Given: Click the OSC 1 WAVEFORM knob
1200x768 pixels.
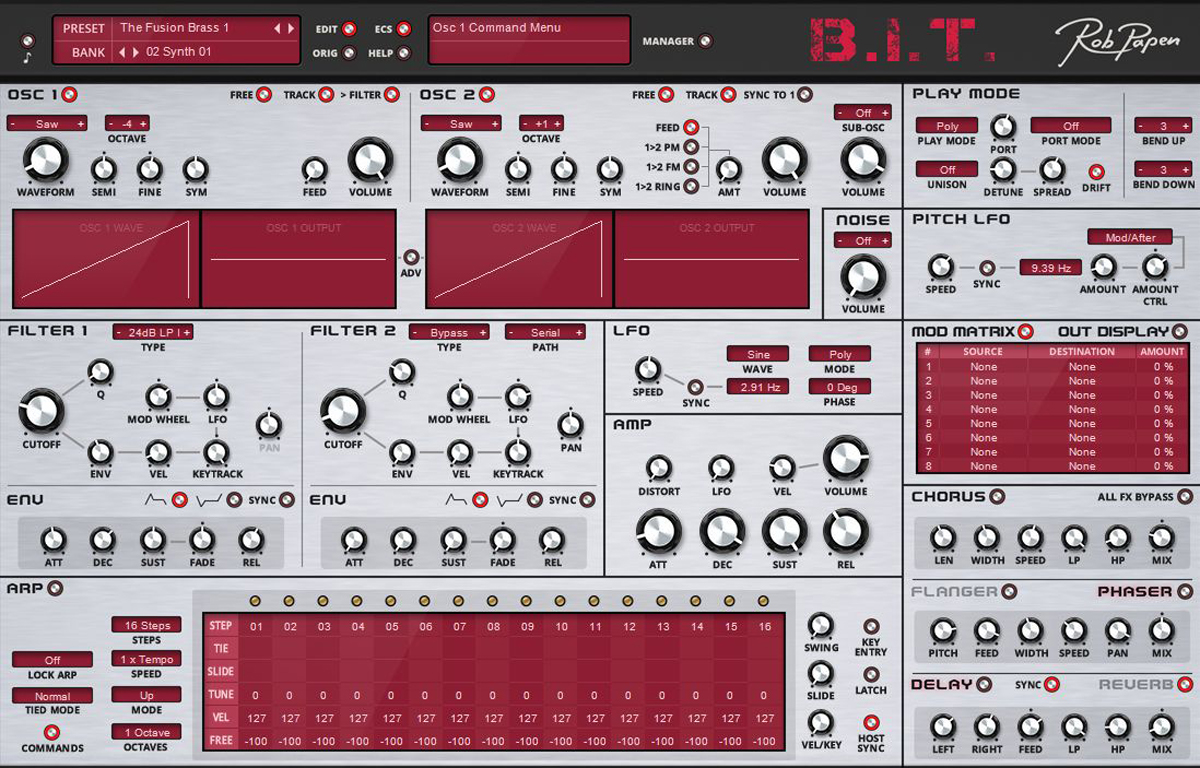Looking at the screenshot, I should (45, 162).
